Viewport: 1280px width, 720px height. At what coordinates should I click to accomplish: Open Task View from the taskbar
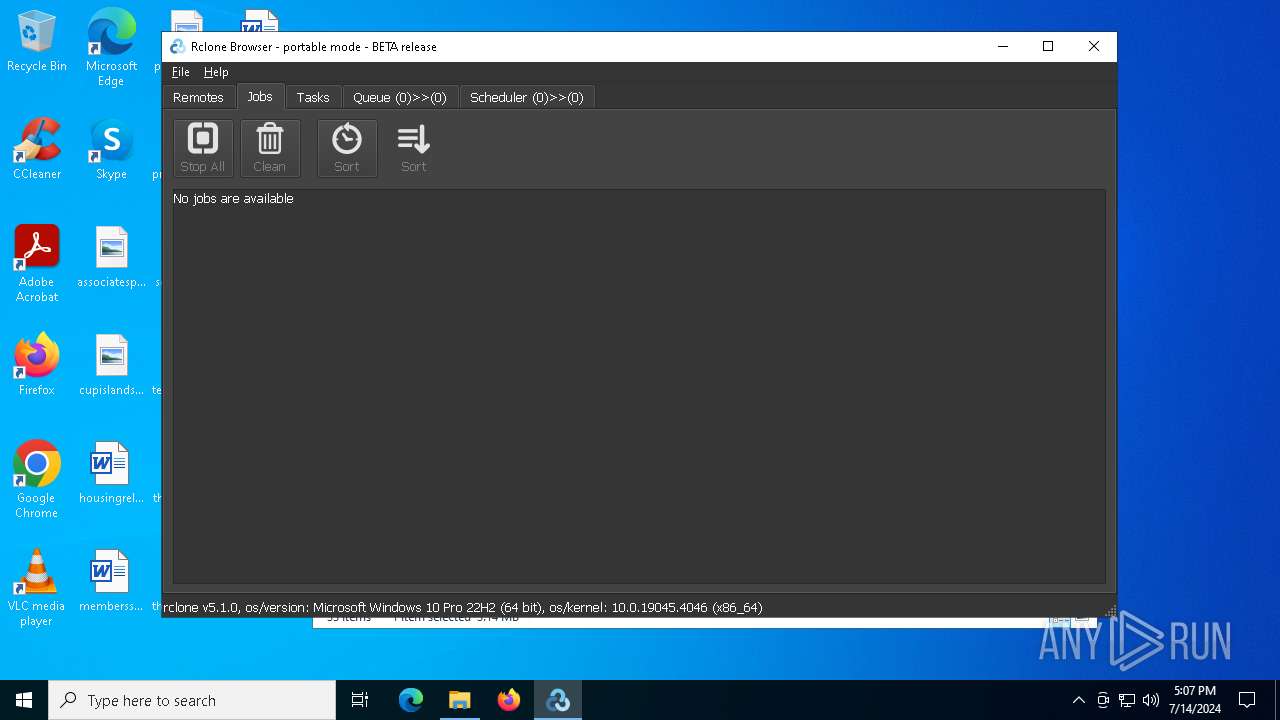coord(360,700)
